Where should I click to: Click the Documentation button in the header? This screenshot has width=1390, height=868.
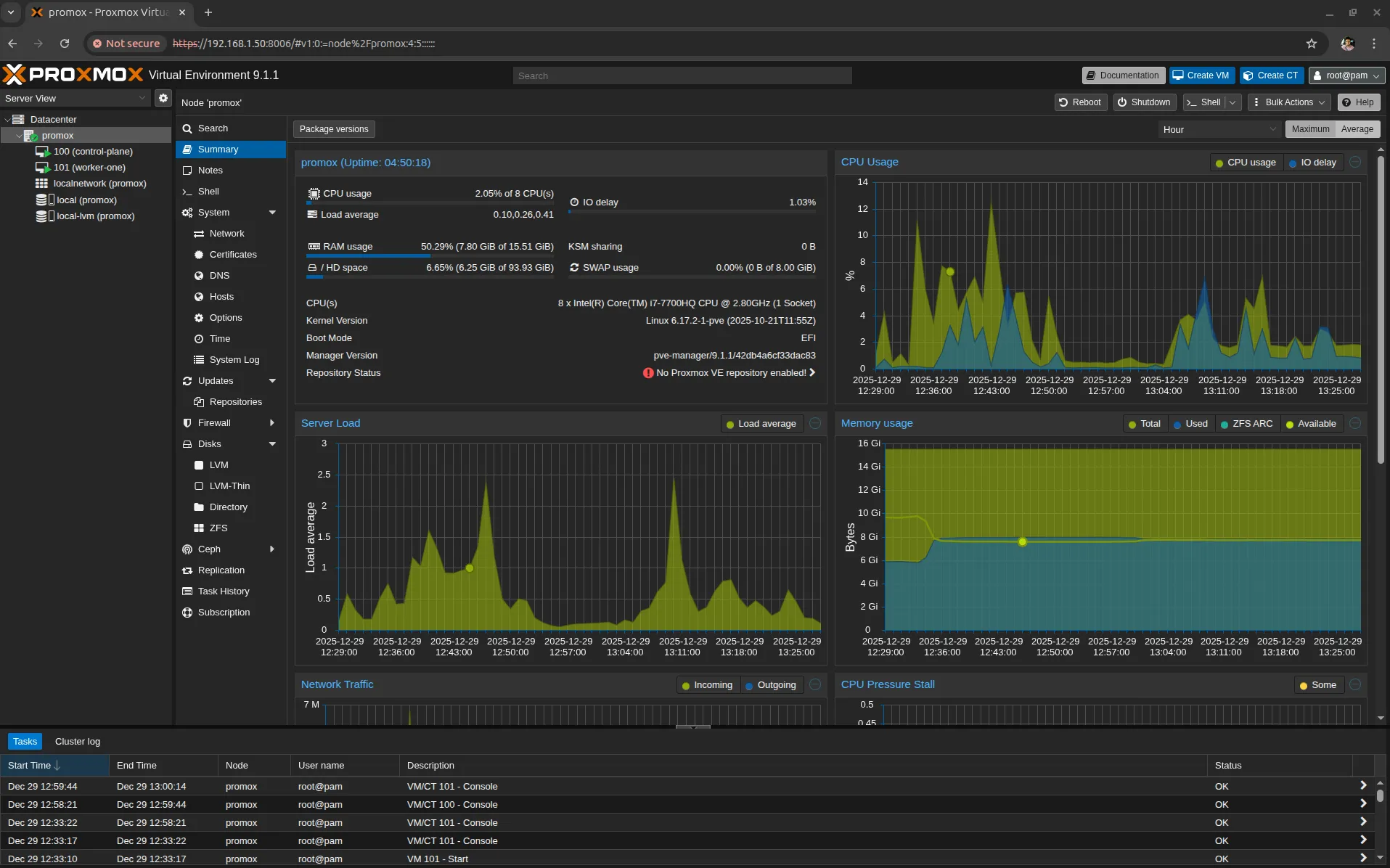tap(1121, 75)
